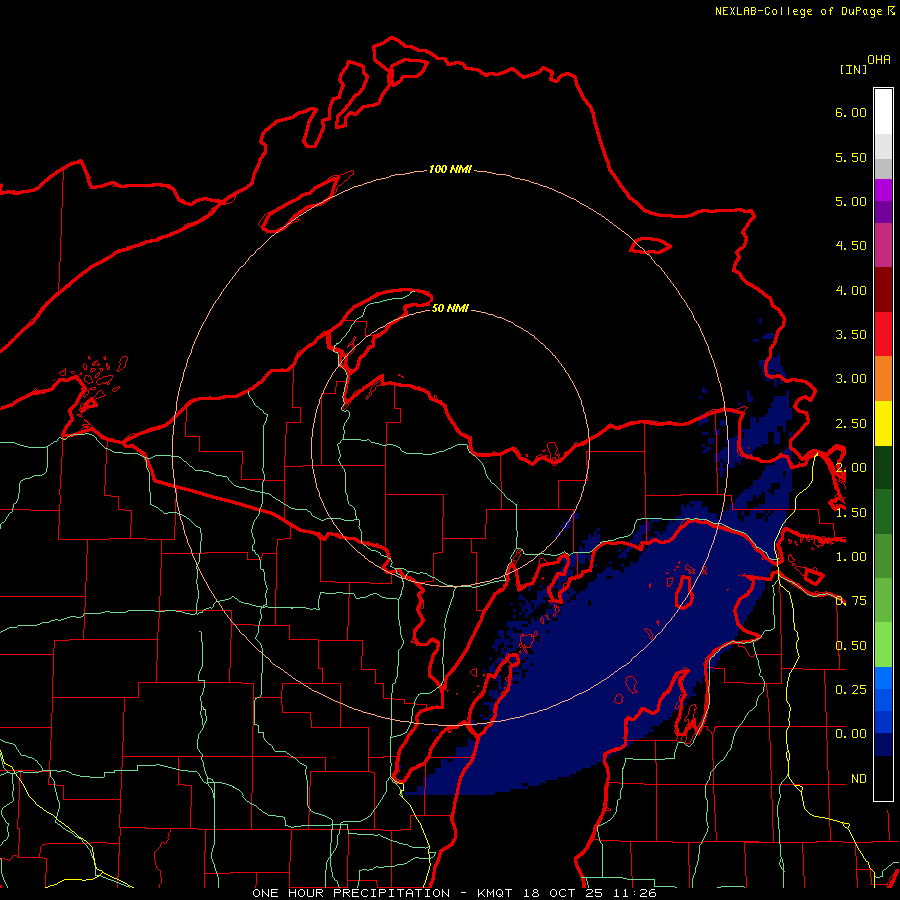Click the KMQT radar site identifier
This screenshot has width=900, height=900.
(x=494, y=893)
